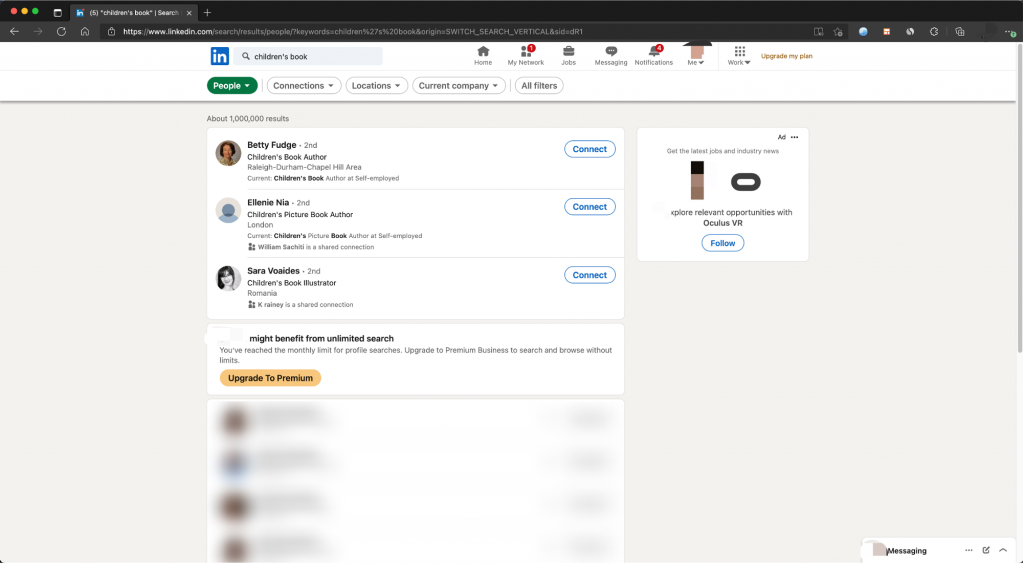
Task: Expand the Locations filter dropdown
Action: point(376,86)
